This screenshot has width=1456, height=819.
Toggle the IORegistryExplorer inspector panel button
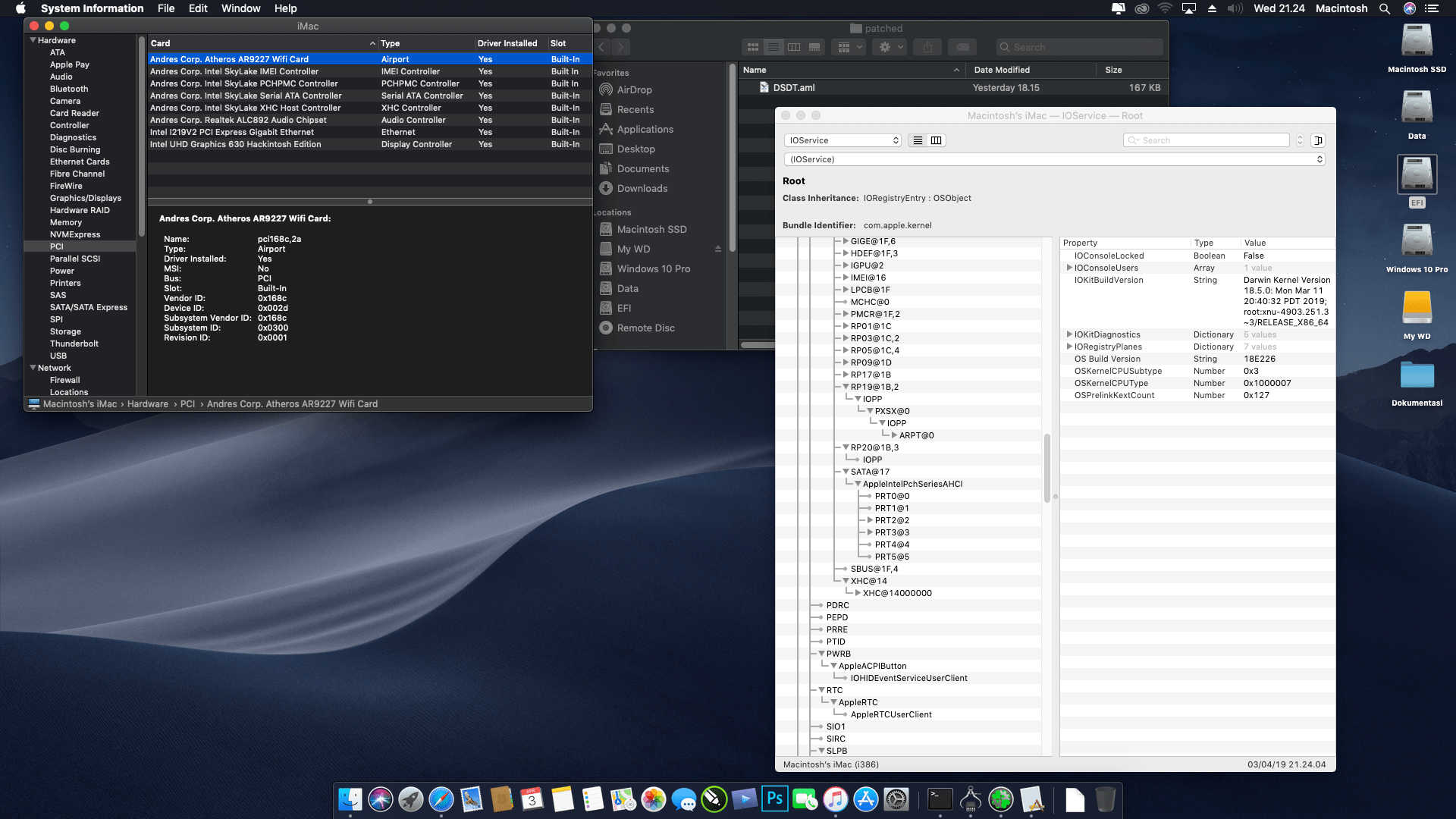1318,140
